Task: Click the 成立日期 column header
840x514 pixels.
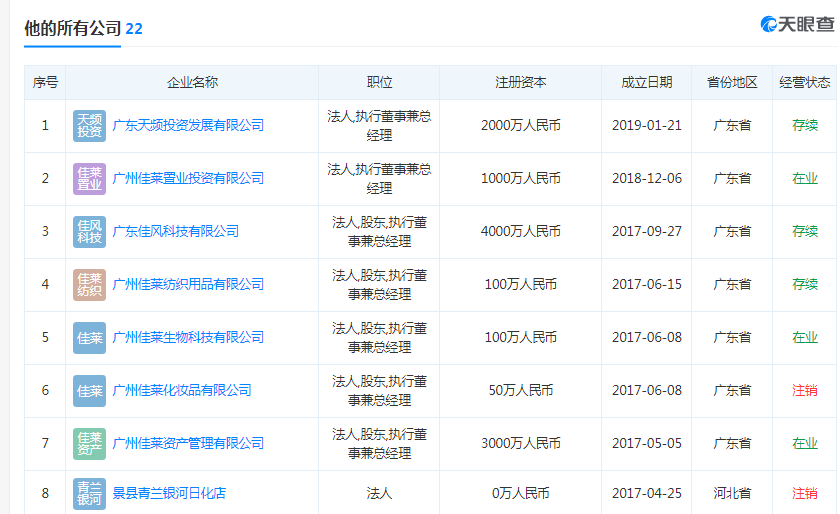Action: click(646, 83)
